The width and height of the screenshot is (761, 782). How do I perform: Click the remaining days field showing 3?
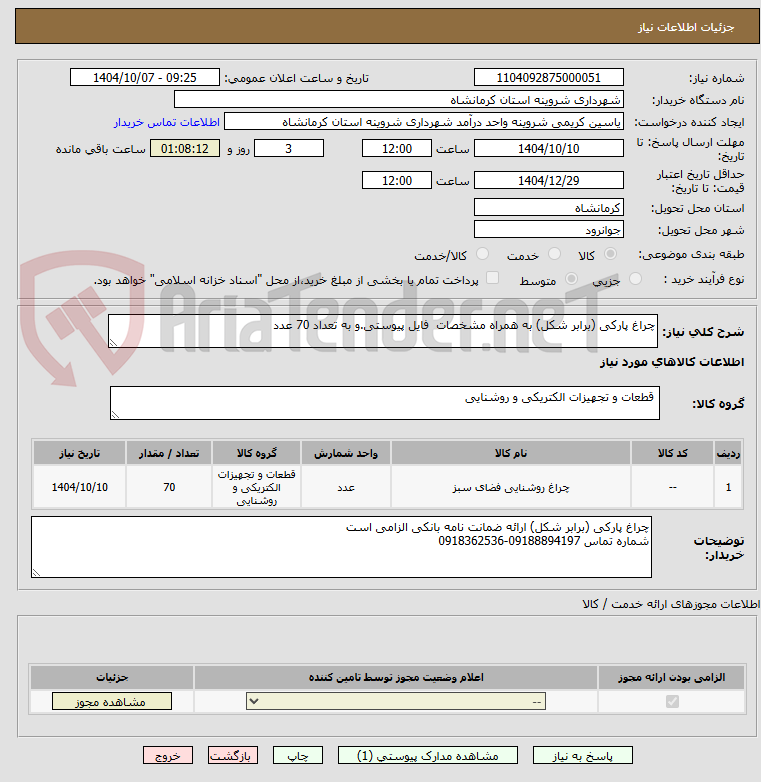[x=289, y=148]
